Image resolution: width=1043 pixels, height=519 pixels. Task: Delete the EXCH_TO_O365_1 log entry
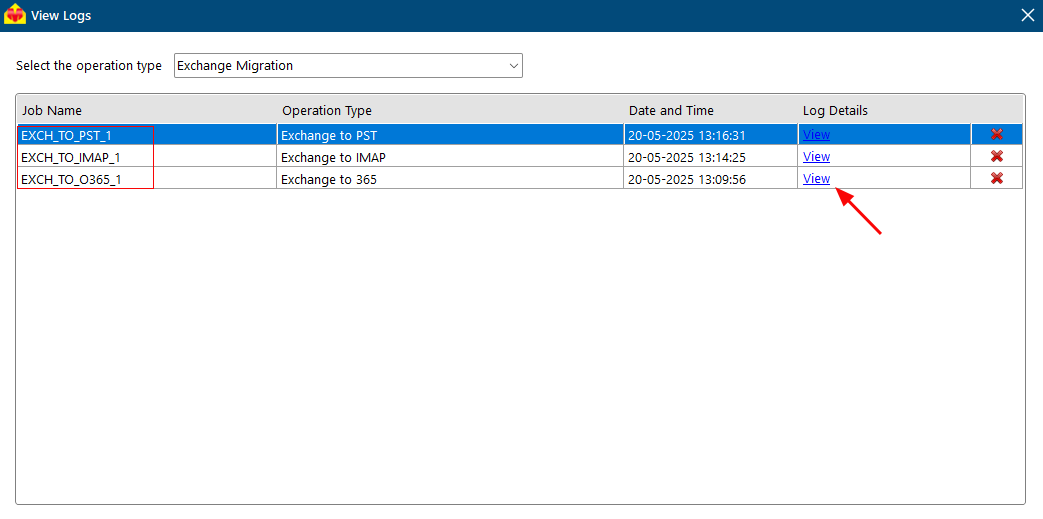tap(996, 178)
